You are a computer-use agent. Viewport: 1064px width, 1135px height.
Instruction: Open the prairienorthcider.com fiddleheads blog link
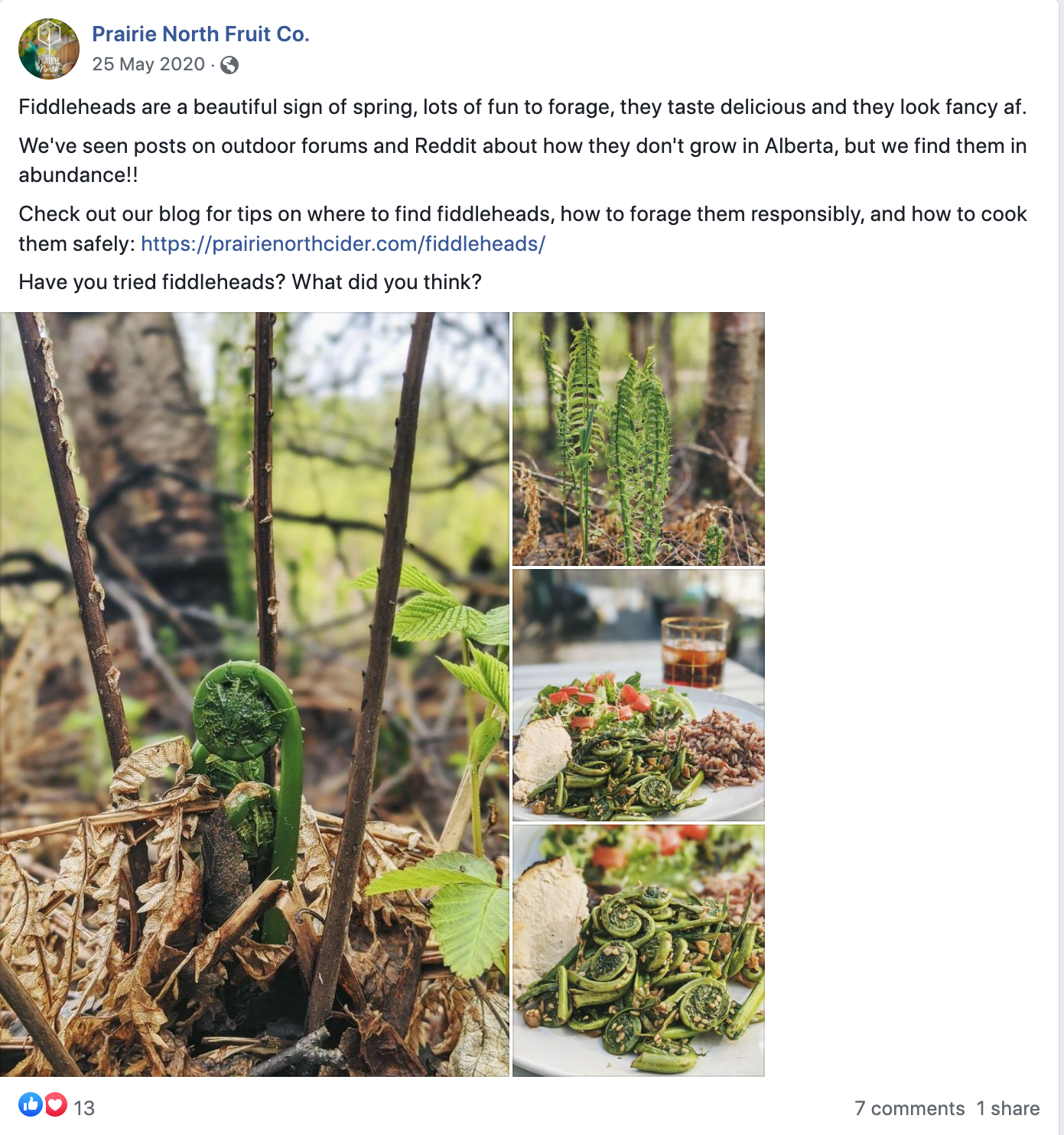click(x=343, y=244)
